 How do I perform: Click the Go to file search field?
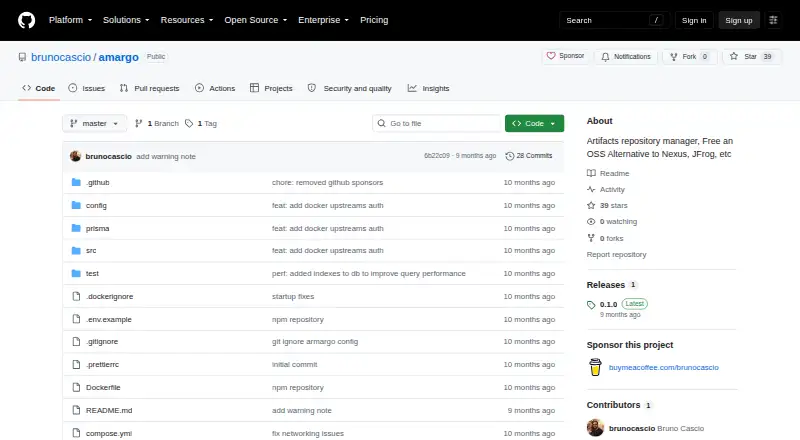click(437, 124)
